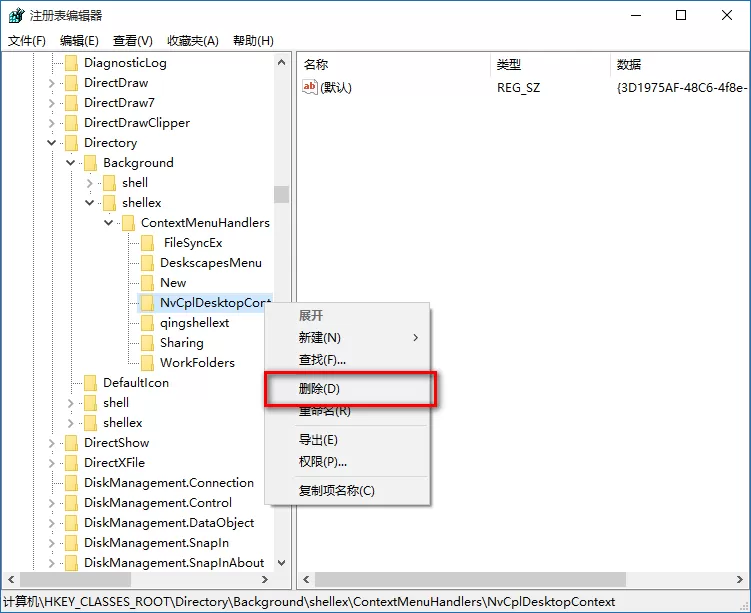Click the DirectDraw7 folder icon
This screenshot has height=613, width=751.
(71, 103)
